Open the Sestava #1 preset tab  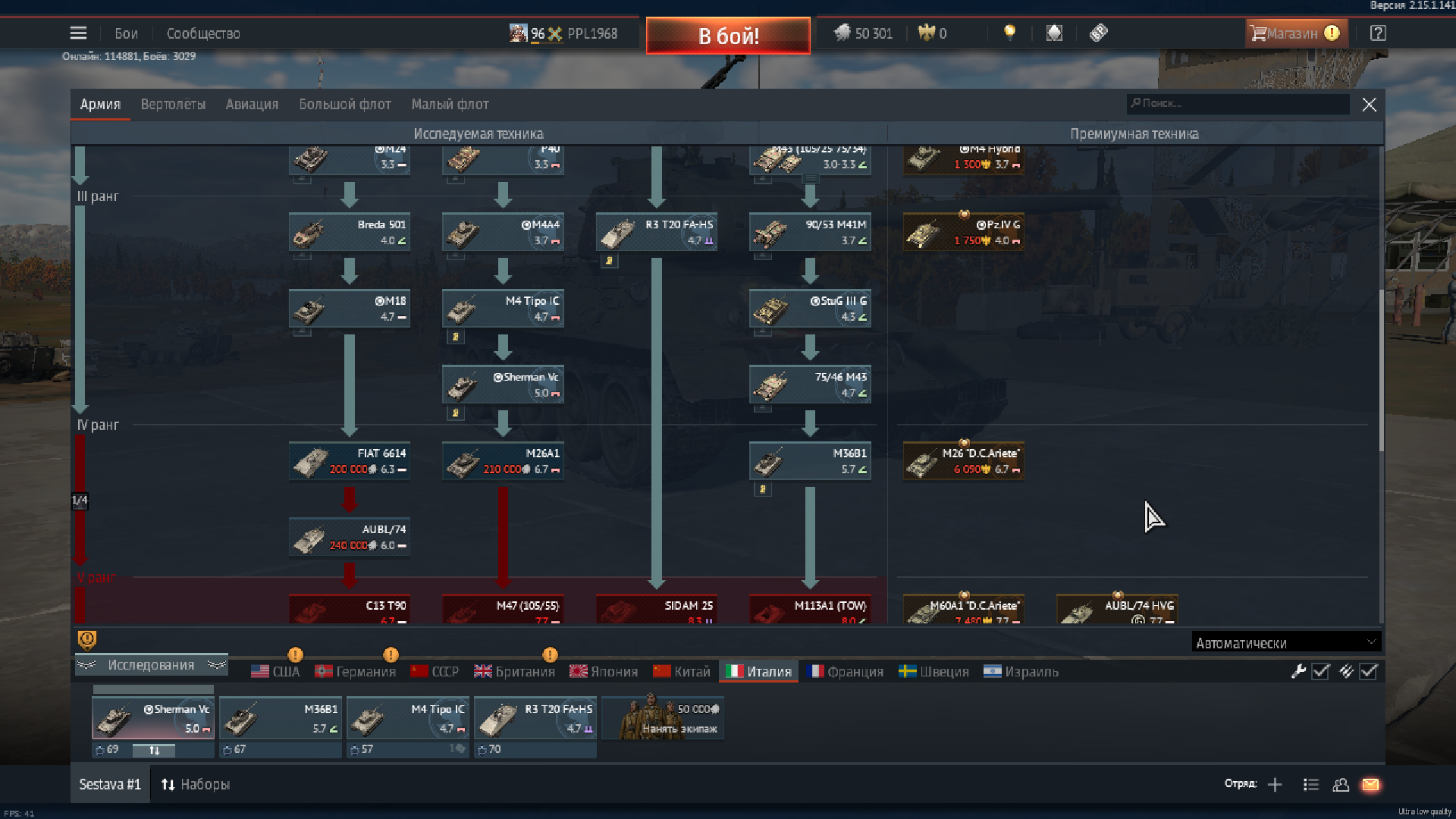pyautogui.click(x=110, y=785)
